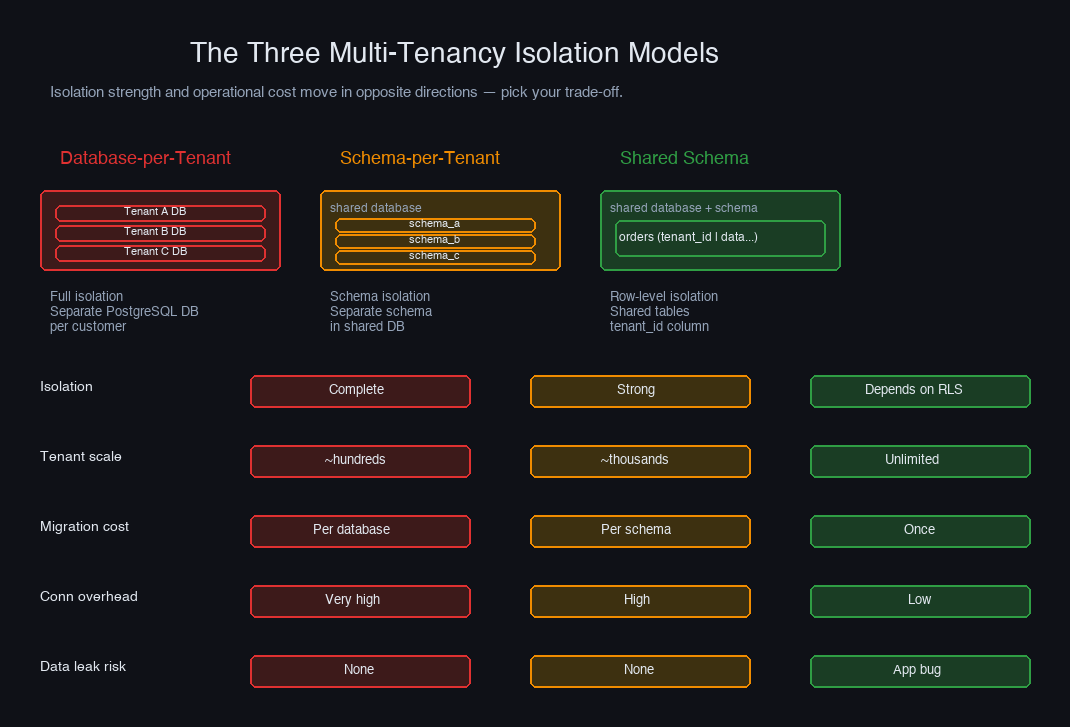Open the orders (tenant_id | data...) table

pyautogui.click(x=720, y=238)
